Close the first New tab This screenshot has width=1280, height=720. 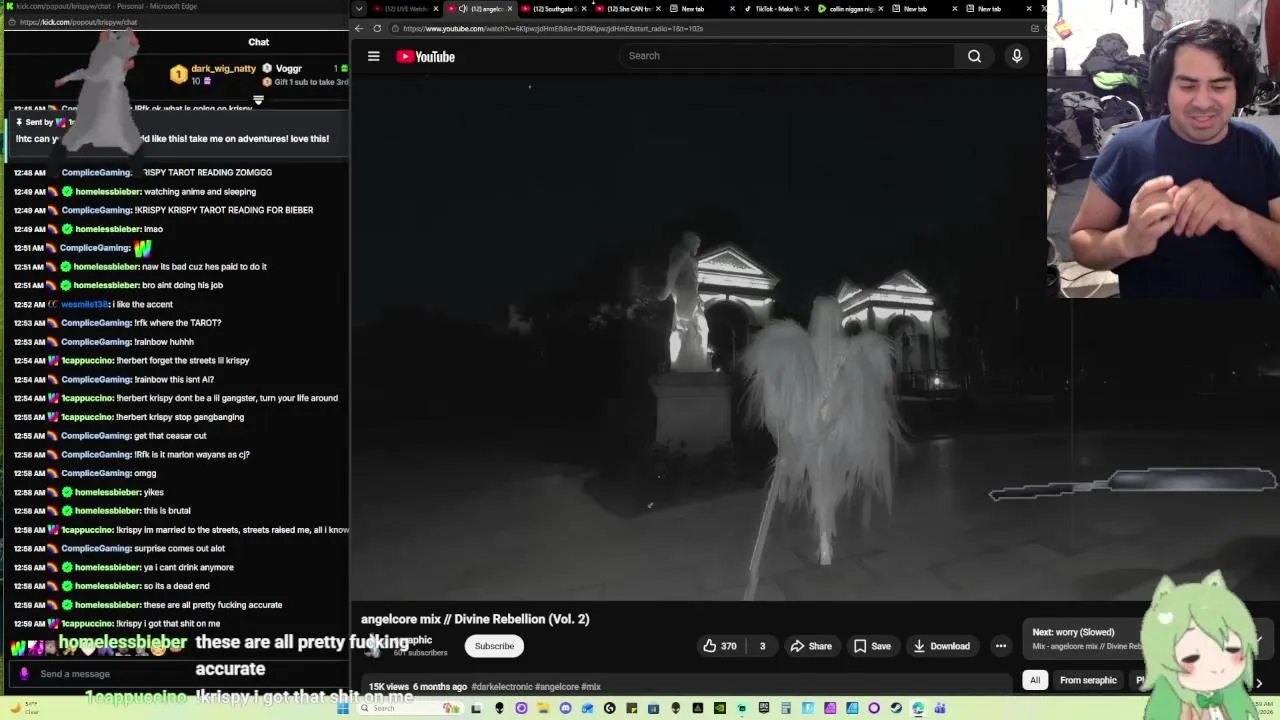pyautogui.click(x=732, y=9)
